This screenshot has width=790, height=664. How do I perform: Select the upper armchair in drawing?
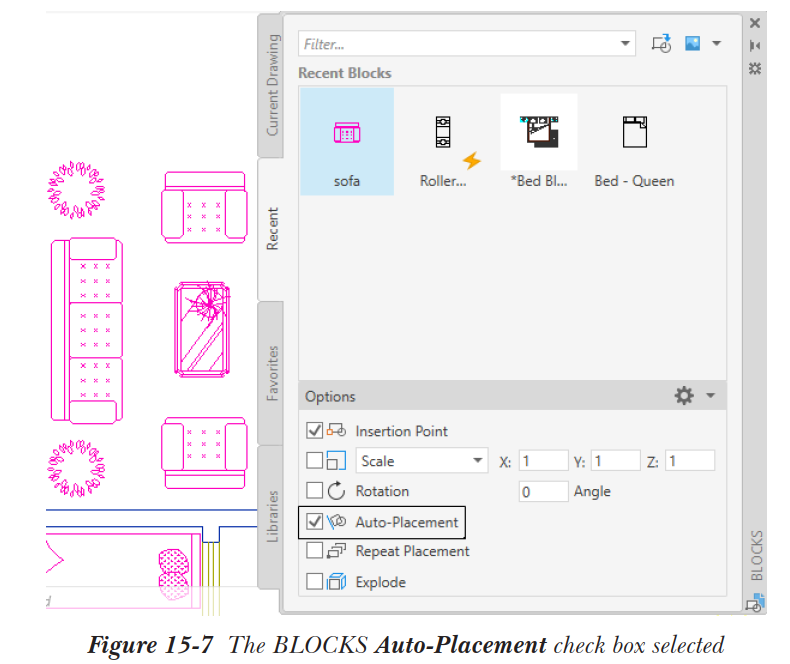pos(204,208)
